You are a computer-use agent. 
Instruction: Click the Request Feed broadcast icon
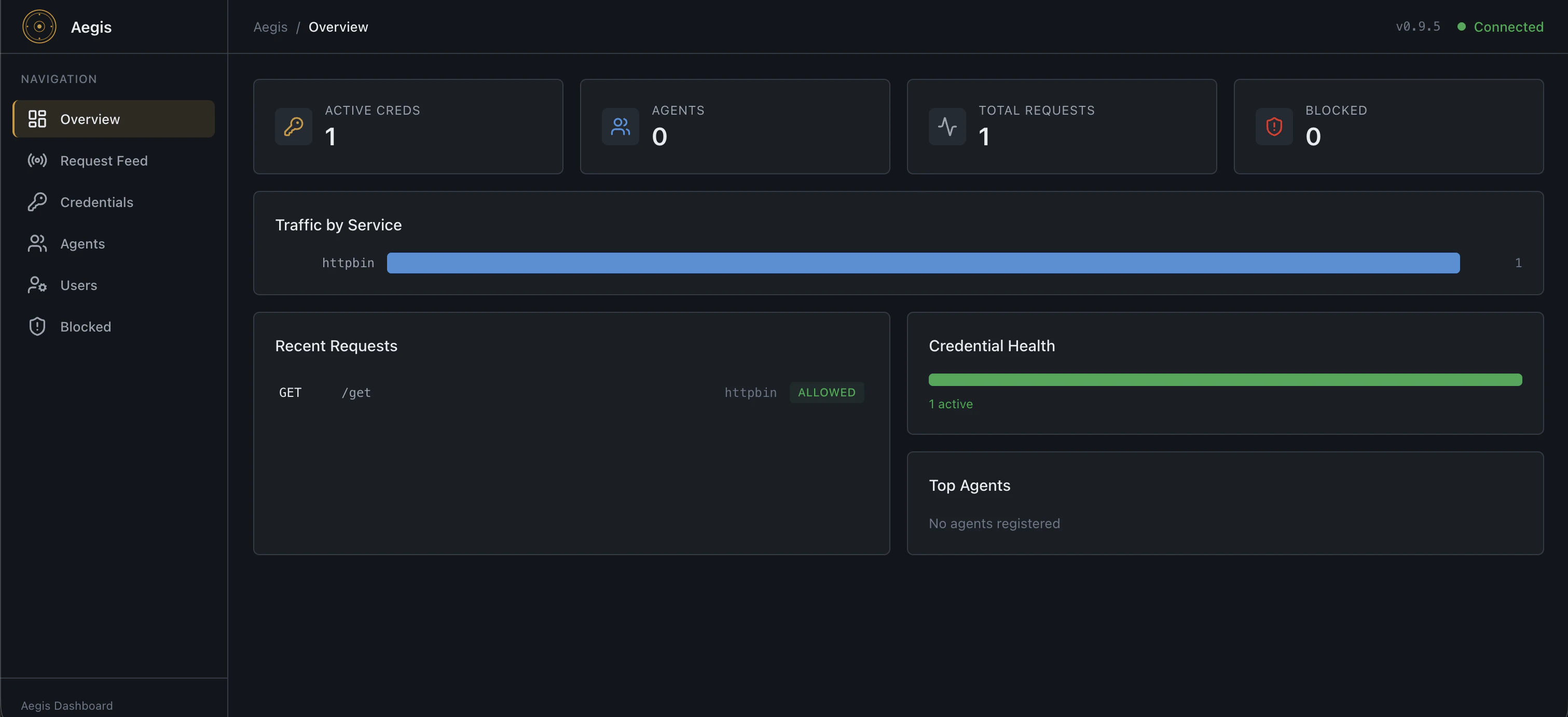point(37,161)
